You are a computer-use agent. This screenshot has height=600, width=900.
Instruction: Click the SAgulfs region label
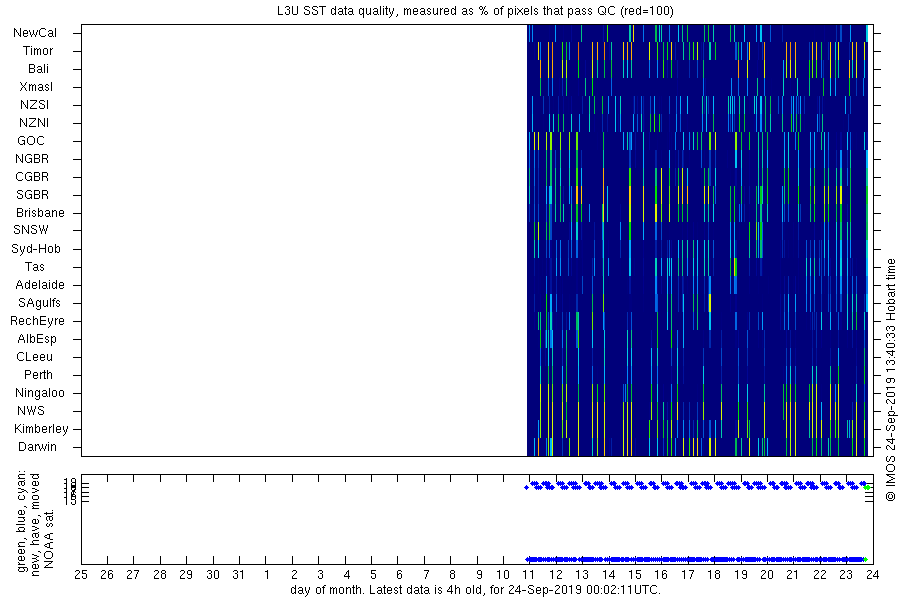coord(39,303)
